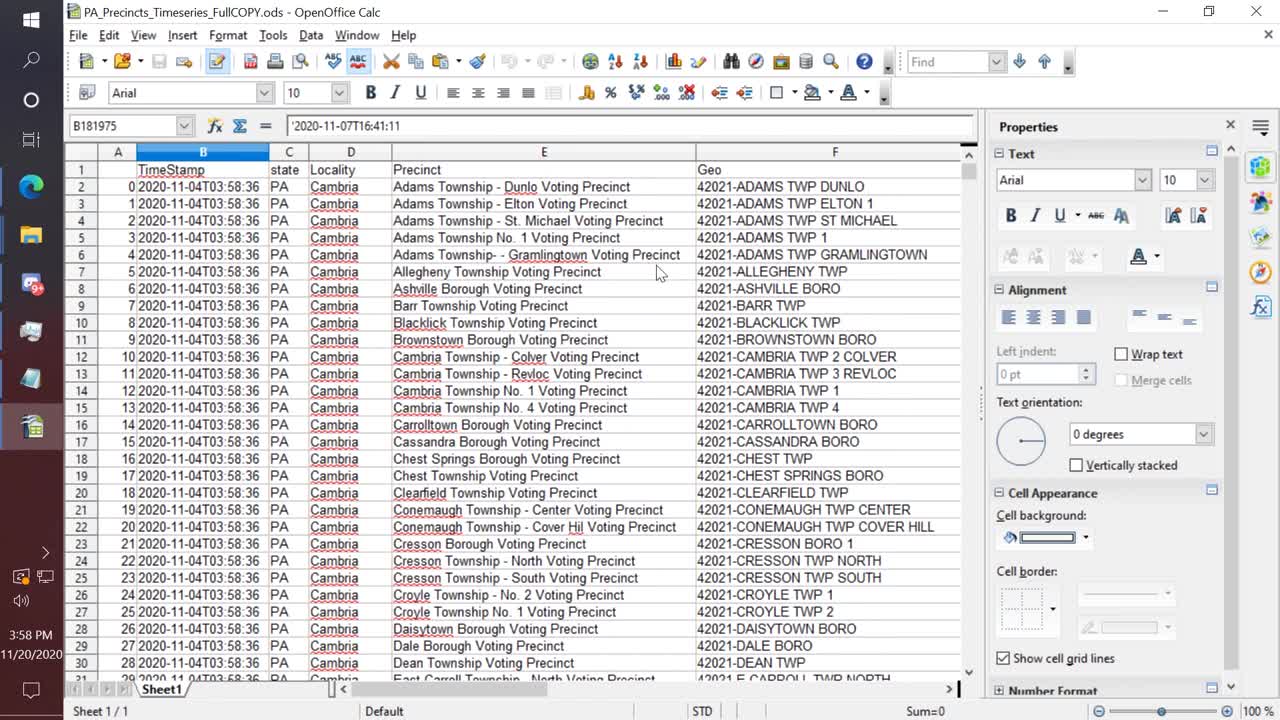Open the sidebar Styles and Formatting deck
Image resolution: width=1280 pixels, height=720 pixels.
1260,202
